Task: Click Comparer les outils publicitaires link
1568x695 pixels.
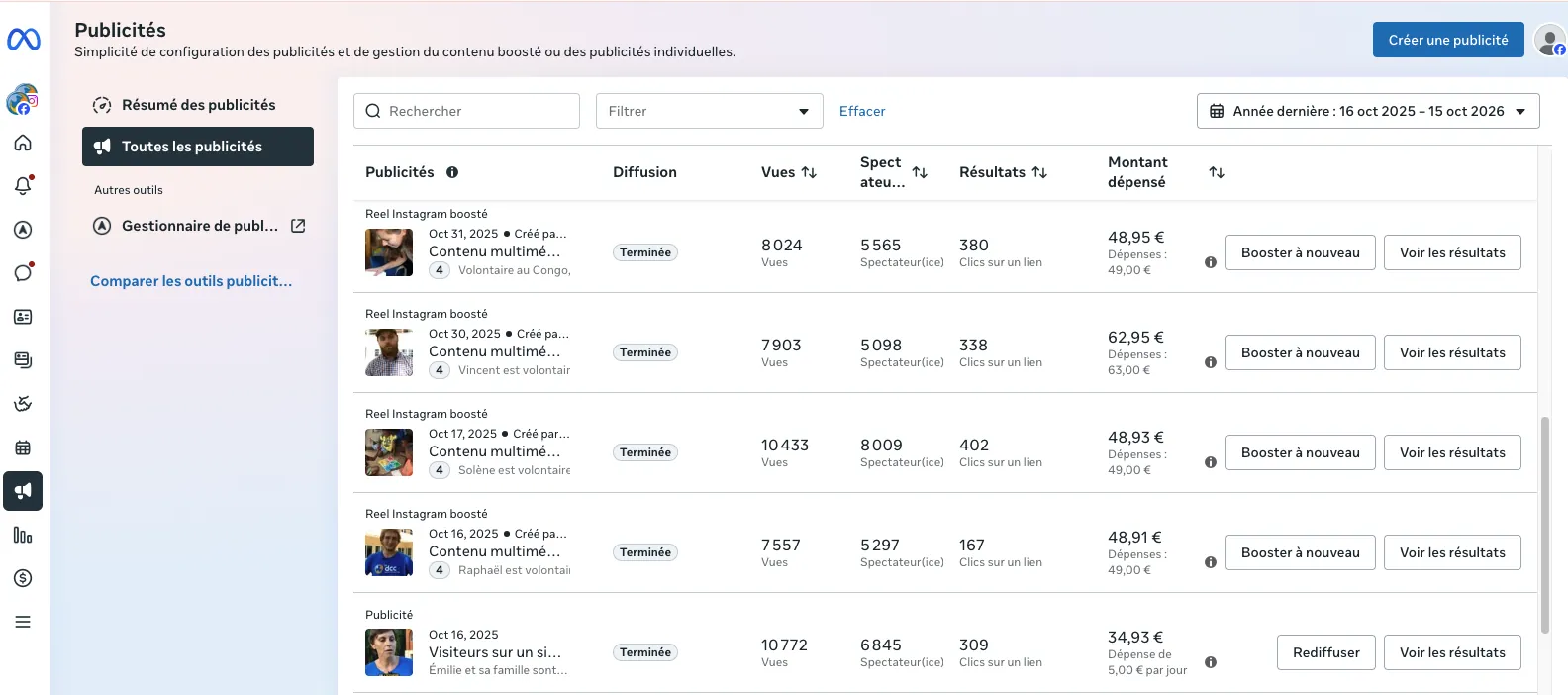Action: click(x=191, y=281)
